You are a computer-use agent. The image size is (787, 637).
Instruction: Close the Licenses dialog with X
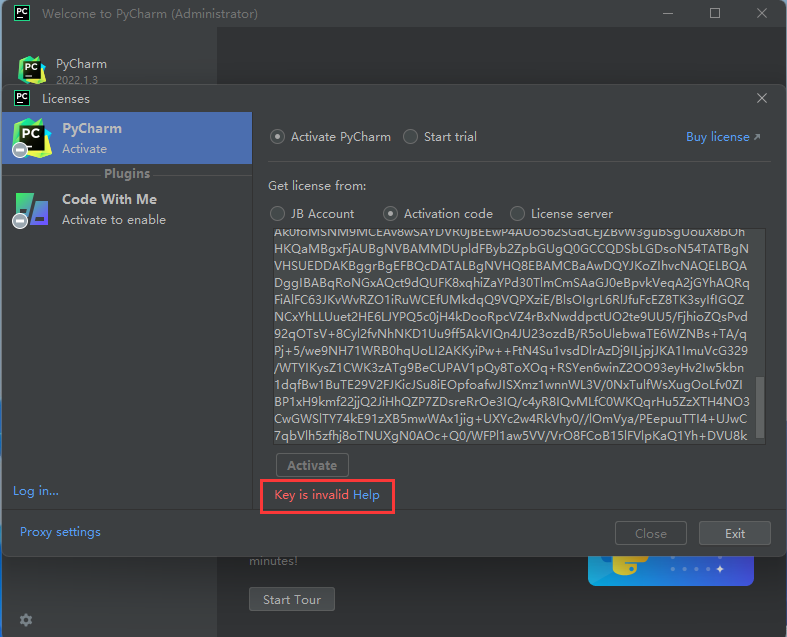coord(761,98)
